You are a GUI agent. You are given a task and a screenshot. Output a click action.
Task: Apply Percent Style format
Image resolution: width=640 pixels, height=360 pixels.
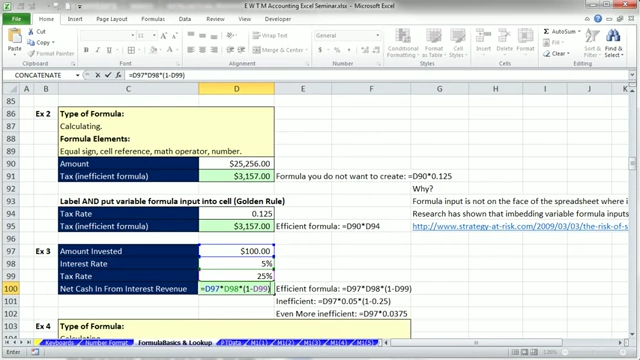337,50
